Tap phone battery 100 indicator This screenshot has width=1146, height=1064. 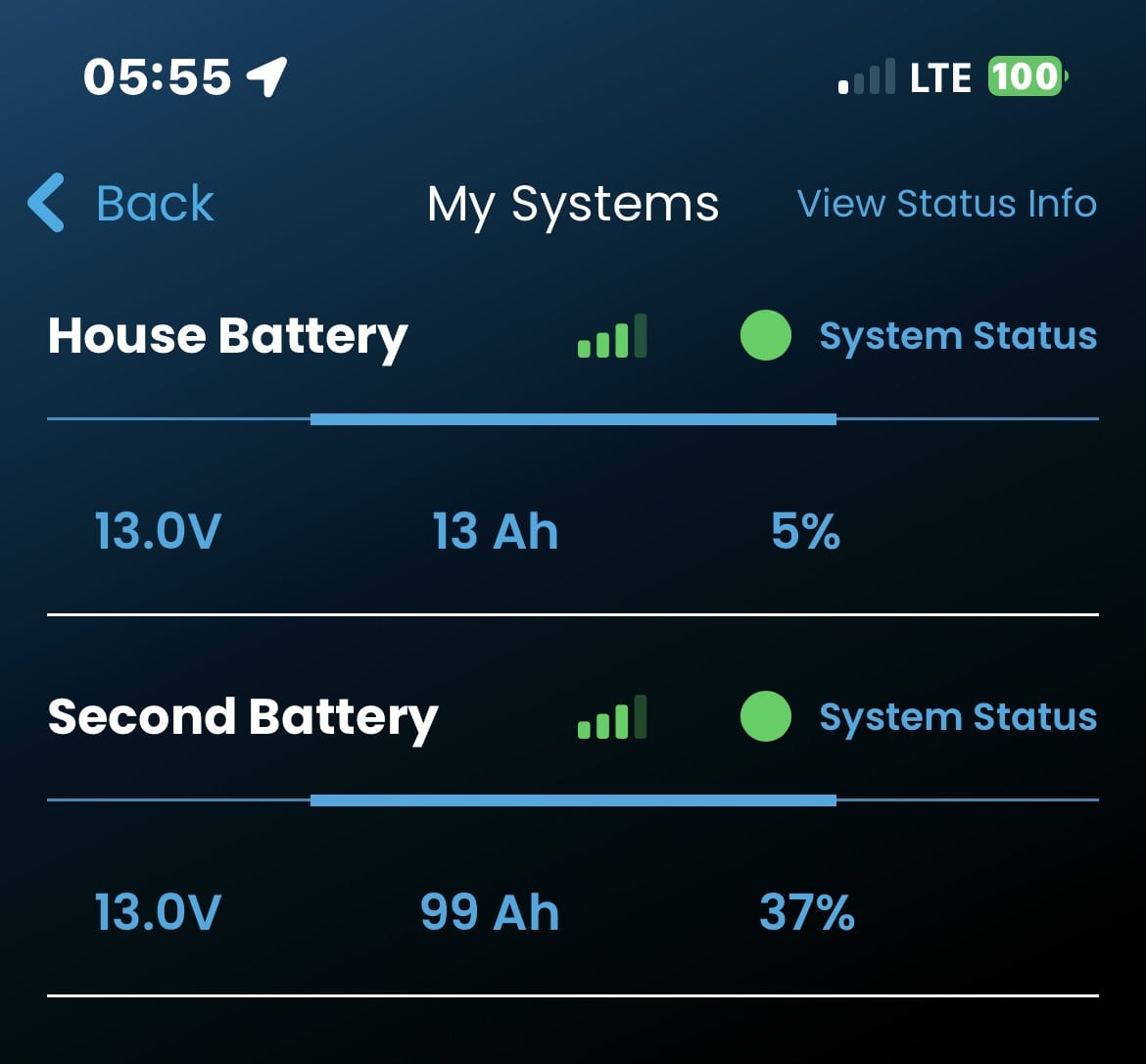(x=1027, y=76)
